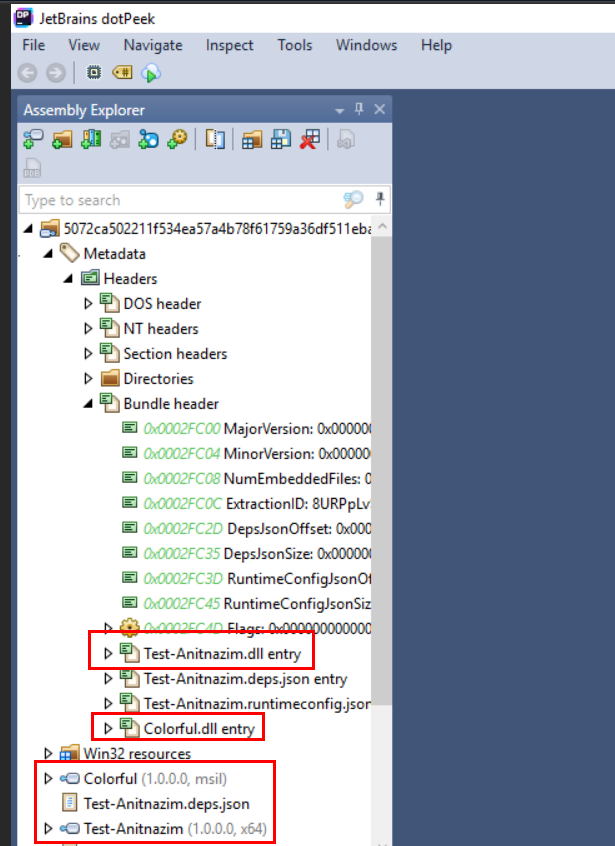Expand the NT headers node
This screenshot has width=615, height=846.
pos(88,329)
